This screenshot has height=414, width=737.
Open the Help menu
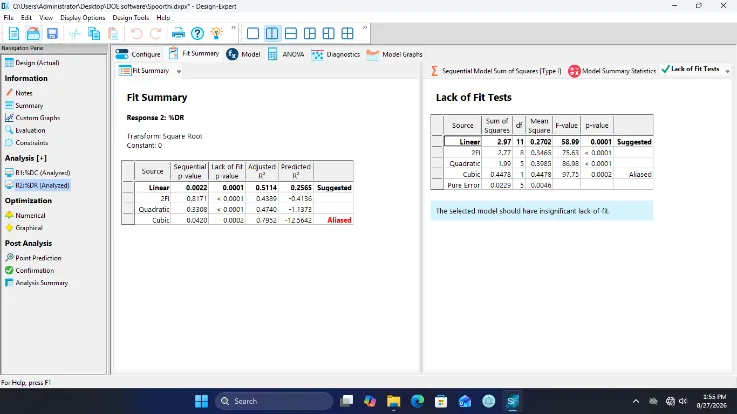coord(163,17)
